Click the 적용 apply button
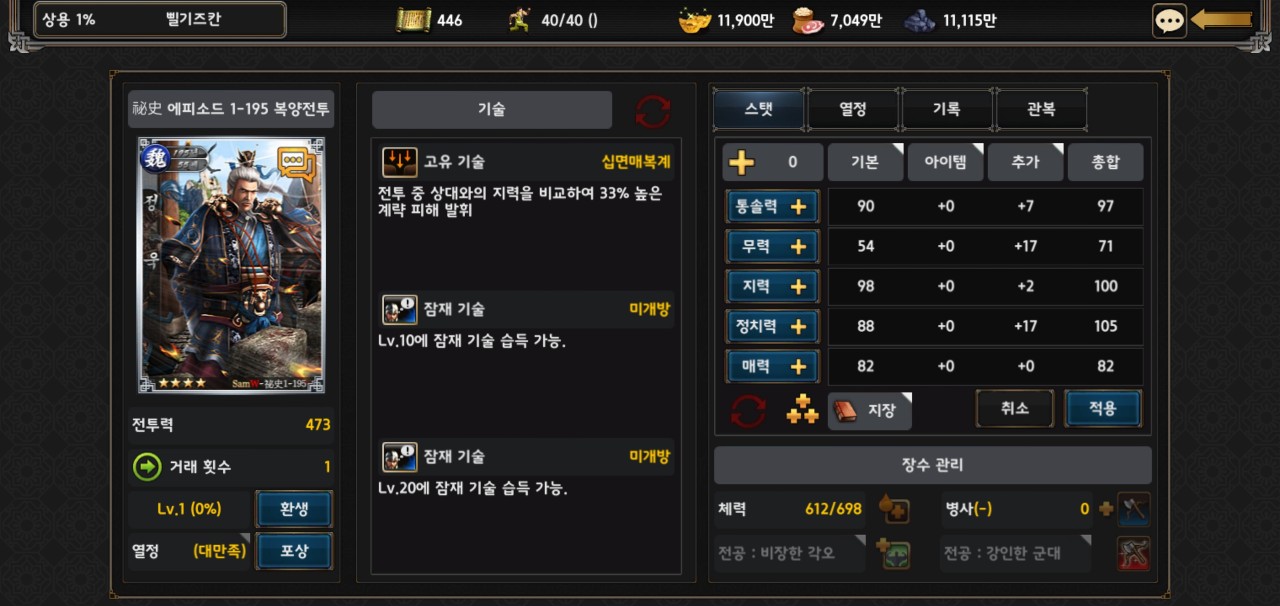Image resolution: width=1280 pixels, height=606 pixels. pos(1102,409)
